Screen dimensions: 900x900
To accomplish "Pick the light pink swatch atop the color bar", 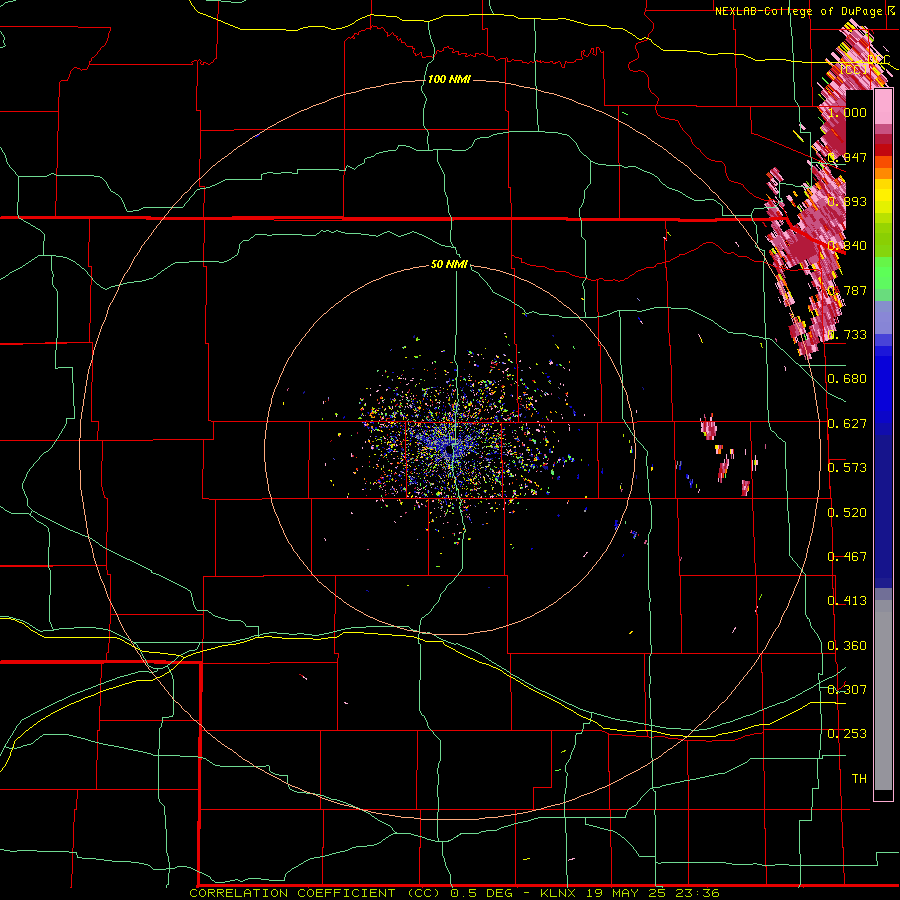I will pyautogui.click(x=883, y=107).
